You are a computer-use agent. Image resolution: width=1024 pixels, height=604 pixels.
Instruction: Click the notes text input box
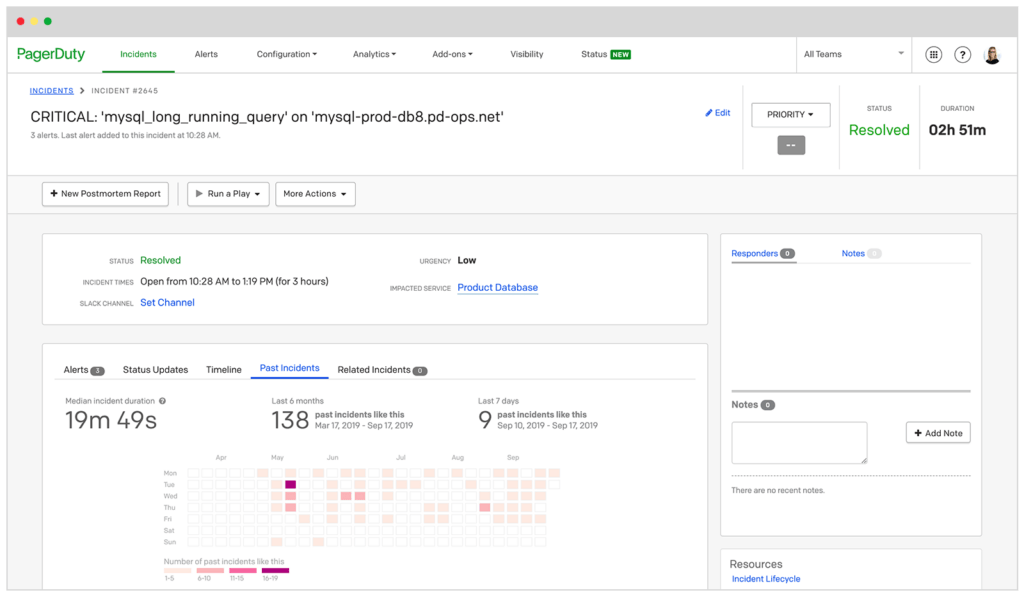point(799,443)
